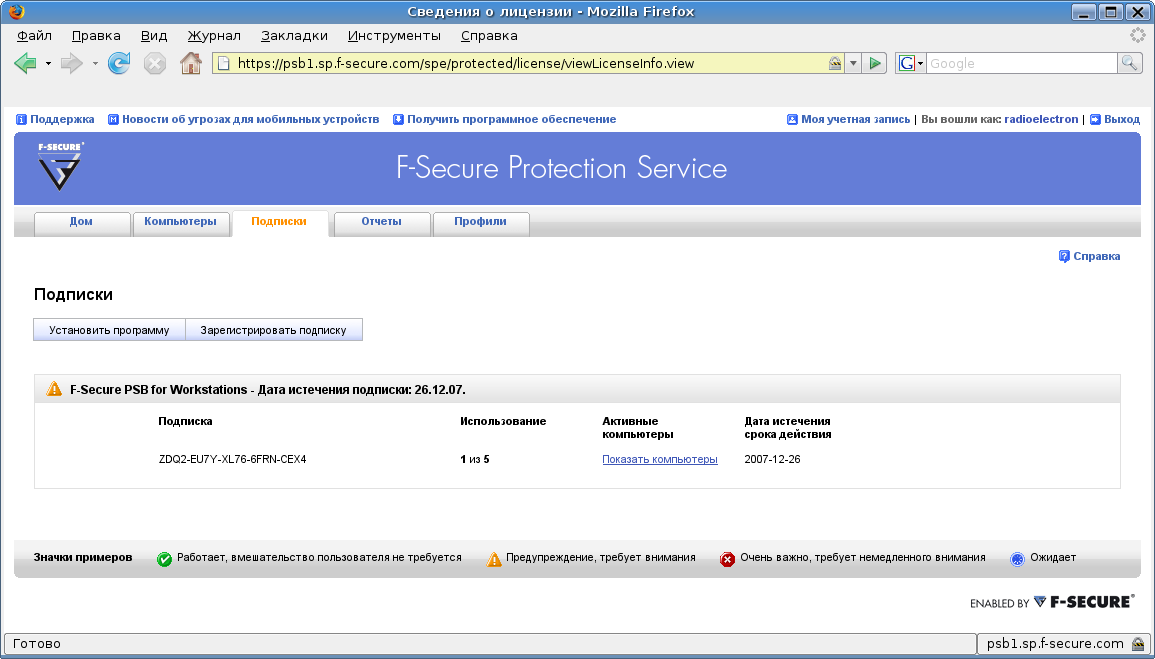The image size is (1155, 659).
Task: Click the red critical legend icon
Action: (728, 560)
